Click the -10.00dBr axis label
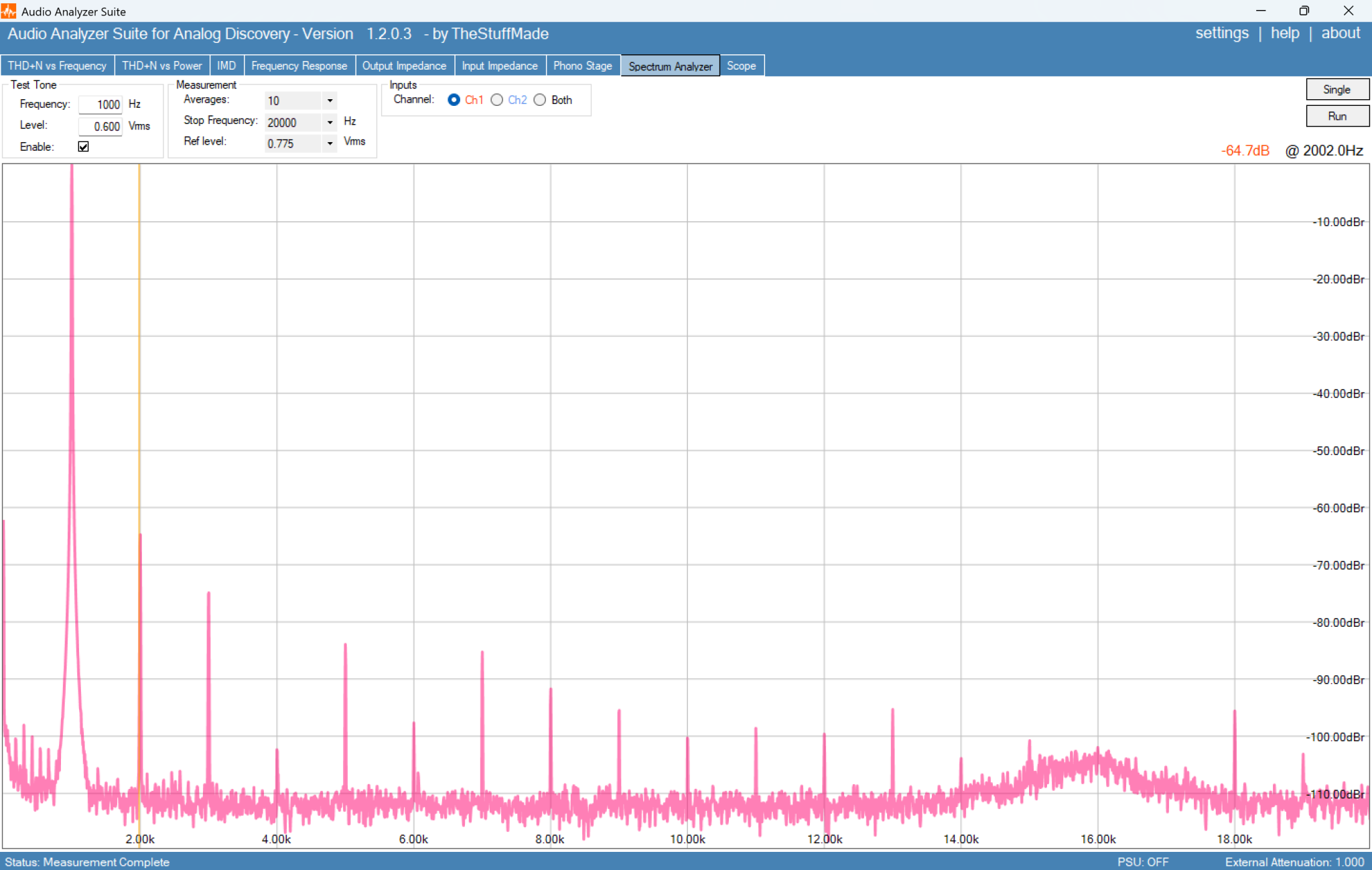Screen dimensions: 1372x870 point(1339,222)
